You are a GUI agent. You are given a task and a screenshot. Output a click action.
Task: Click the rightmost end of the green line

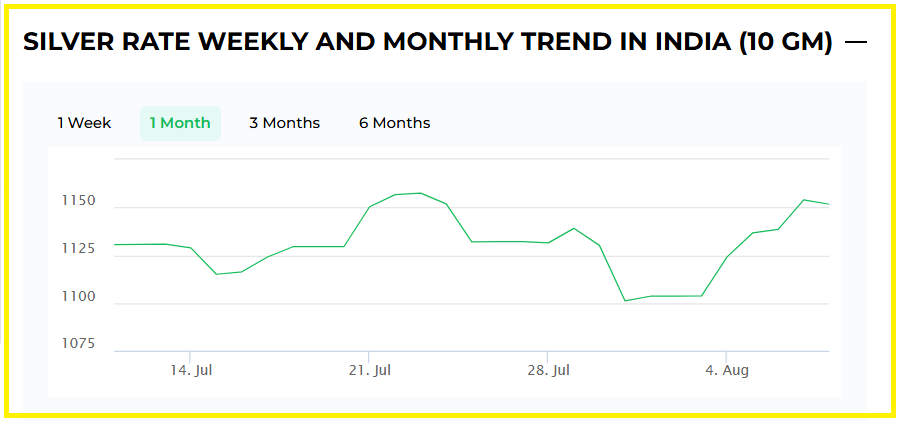pyautogui.click(x=829, y=204)
